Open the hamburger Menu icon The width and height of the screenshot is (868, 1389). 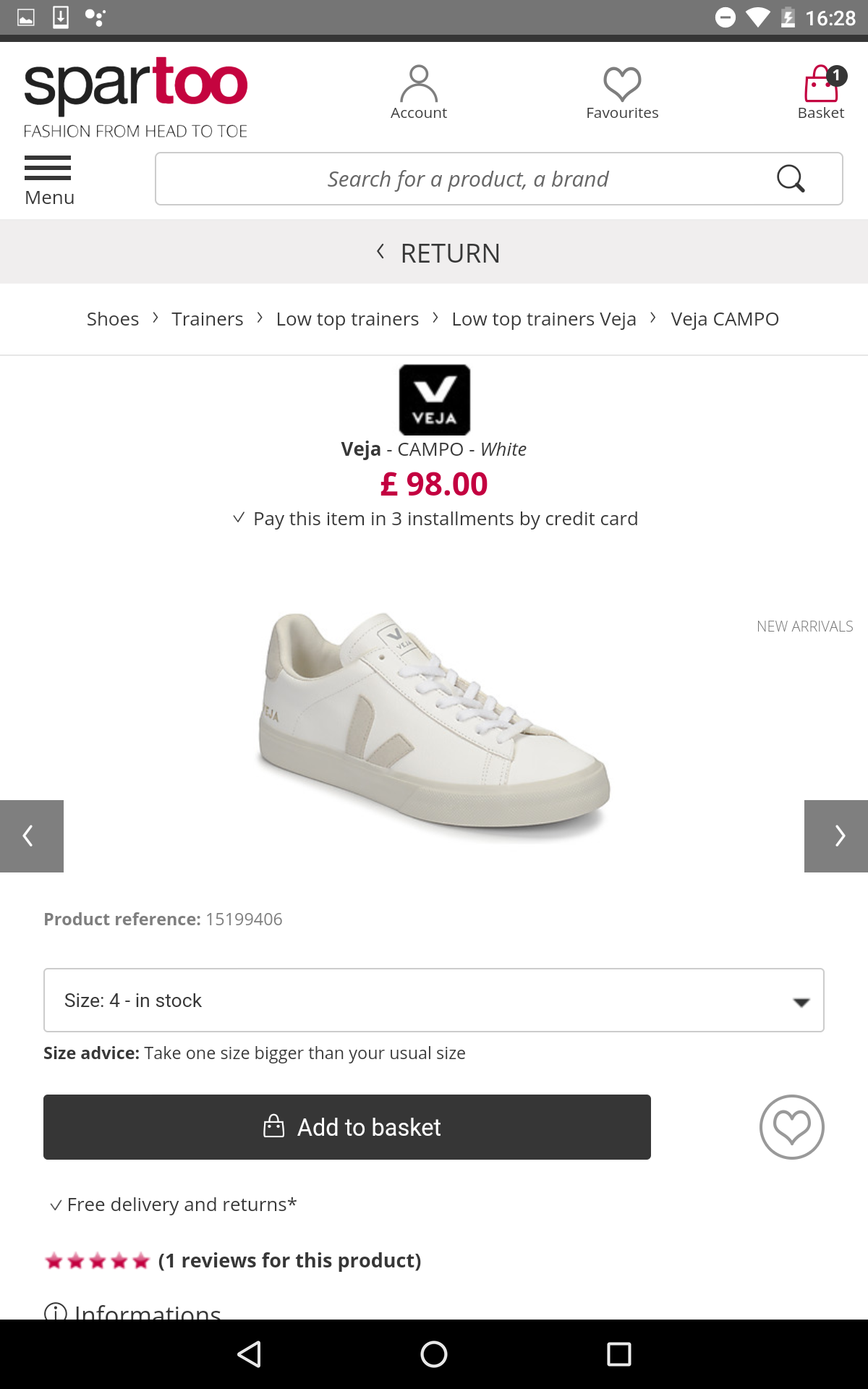tap(48, 168)
